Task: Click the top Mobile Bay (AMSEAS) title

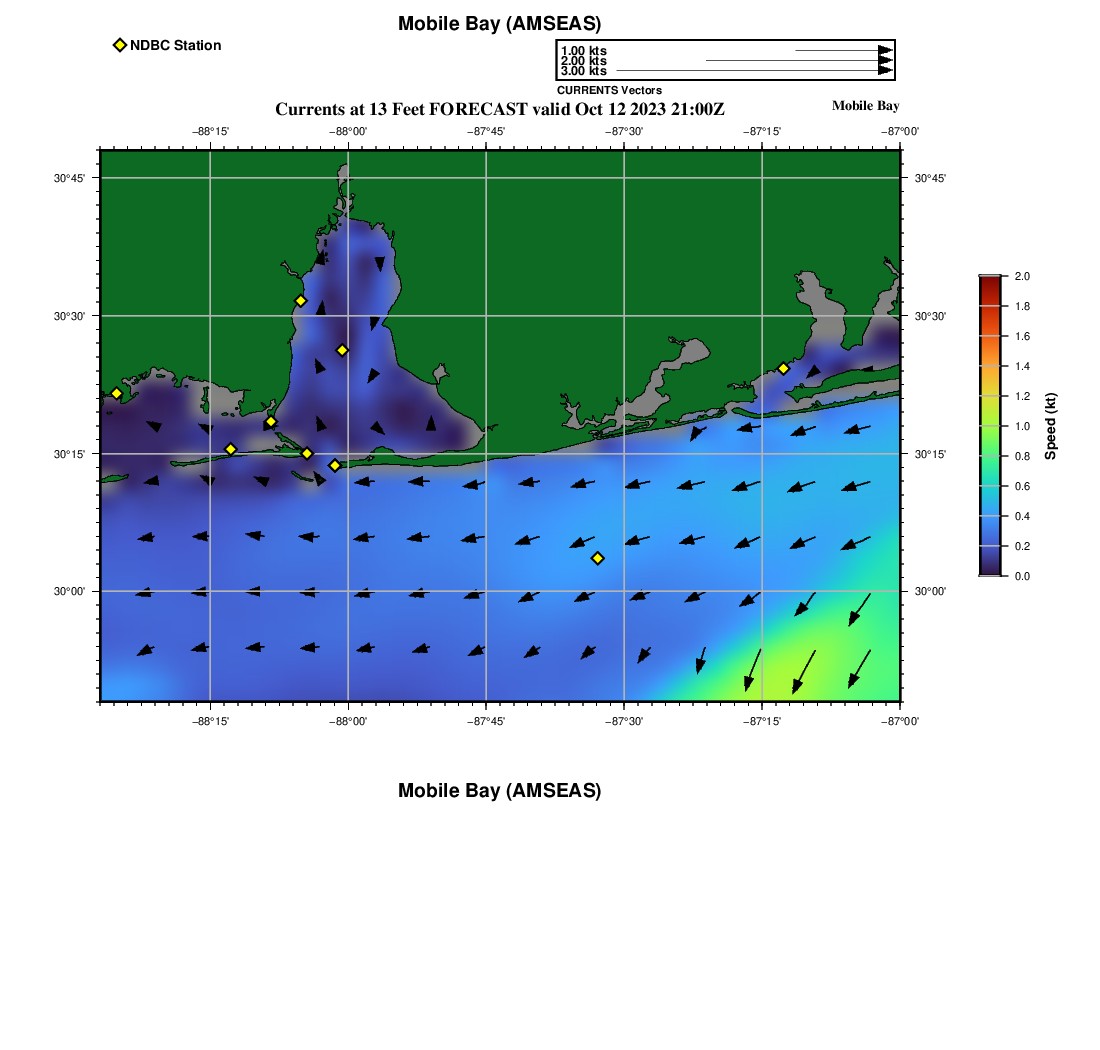Action: (x=499, y=24)
